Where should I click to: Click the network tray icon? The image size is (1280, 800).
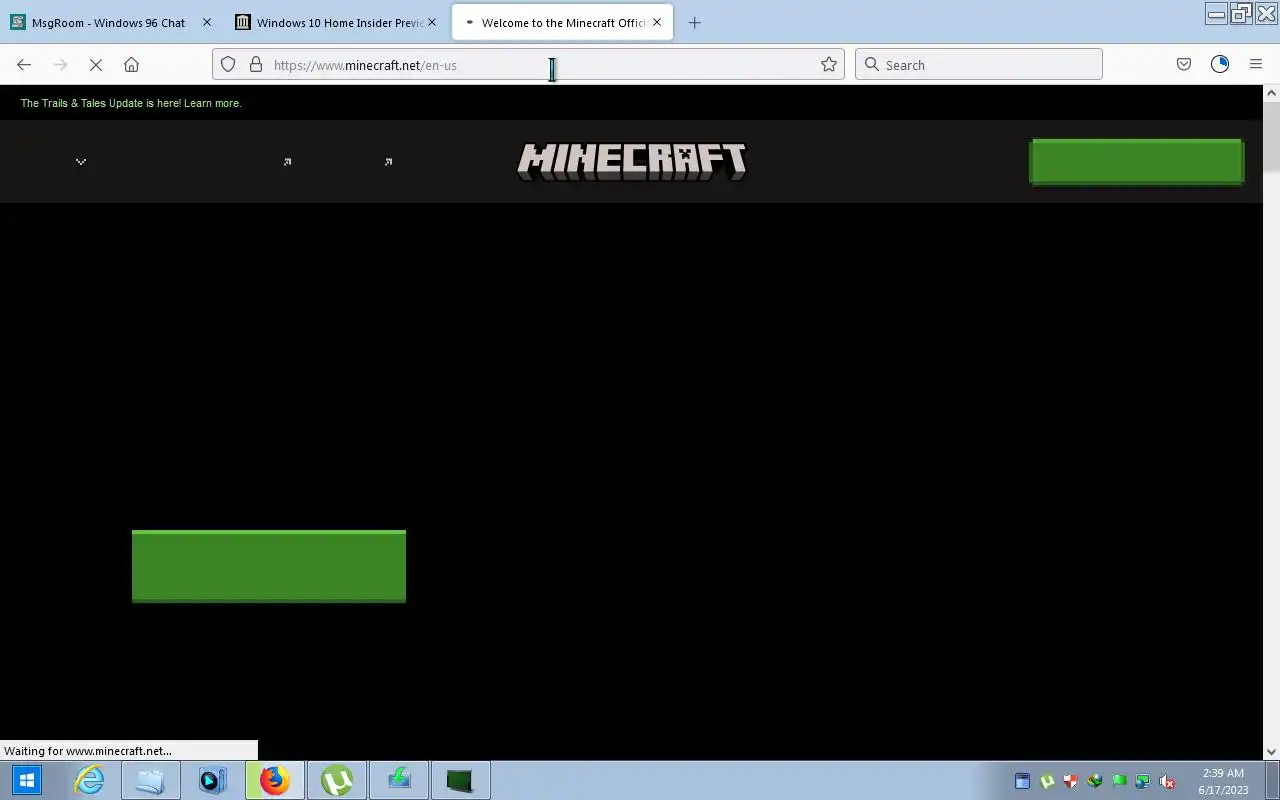(1142, 781)
